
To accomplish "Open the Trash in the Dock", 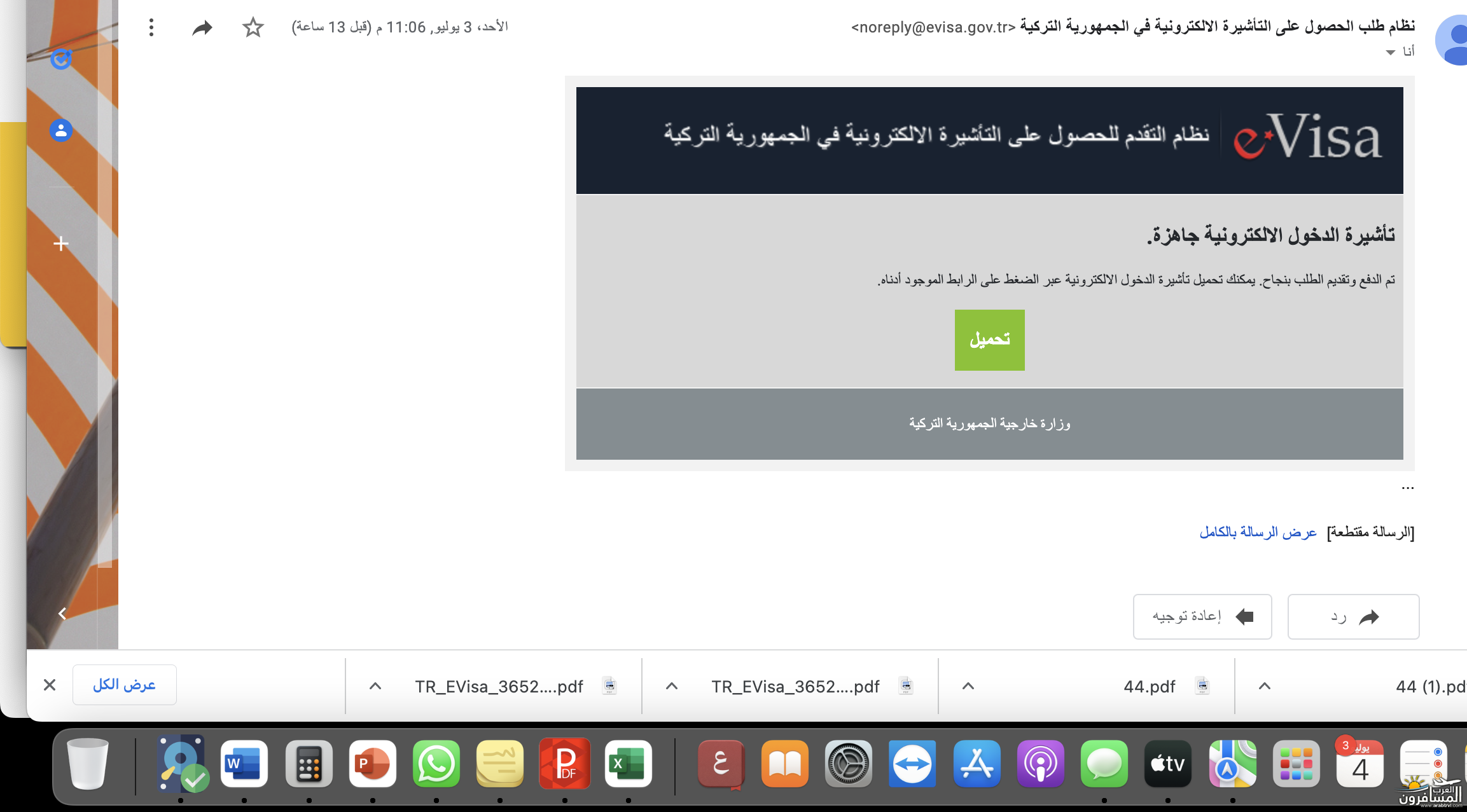I will [88, 764].
